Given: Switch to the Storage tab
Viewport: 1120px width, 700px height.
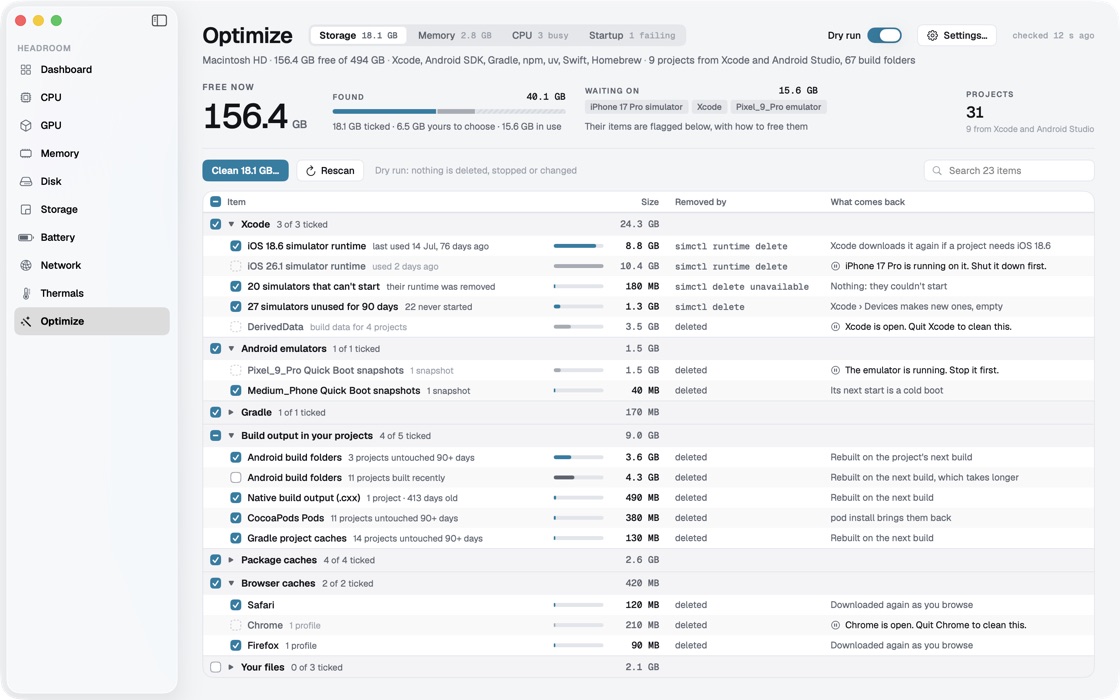Looking at the screenshot, I should [x=359, y=35].
